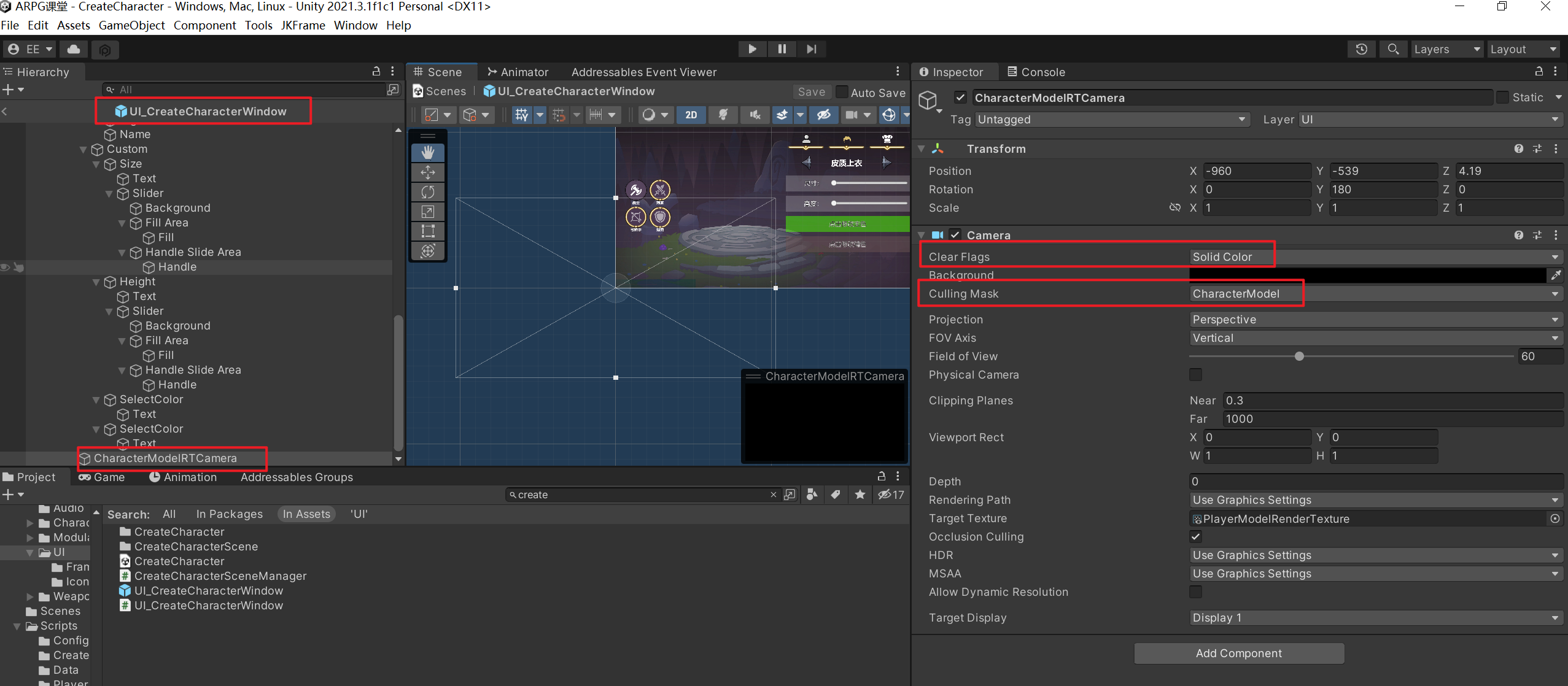Open Unity cloud services icon

click(74, 49)
